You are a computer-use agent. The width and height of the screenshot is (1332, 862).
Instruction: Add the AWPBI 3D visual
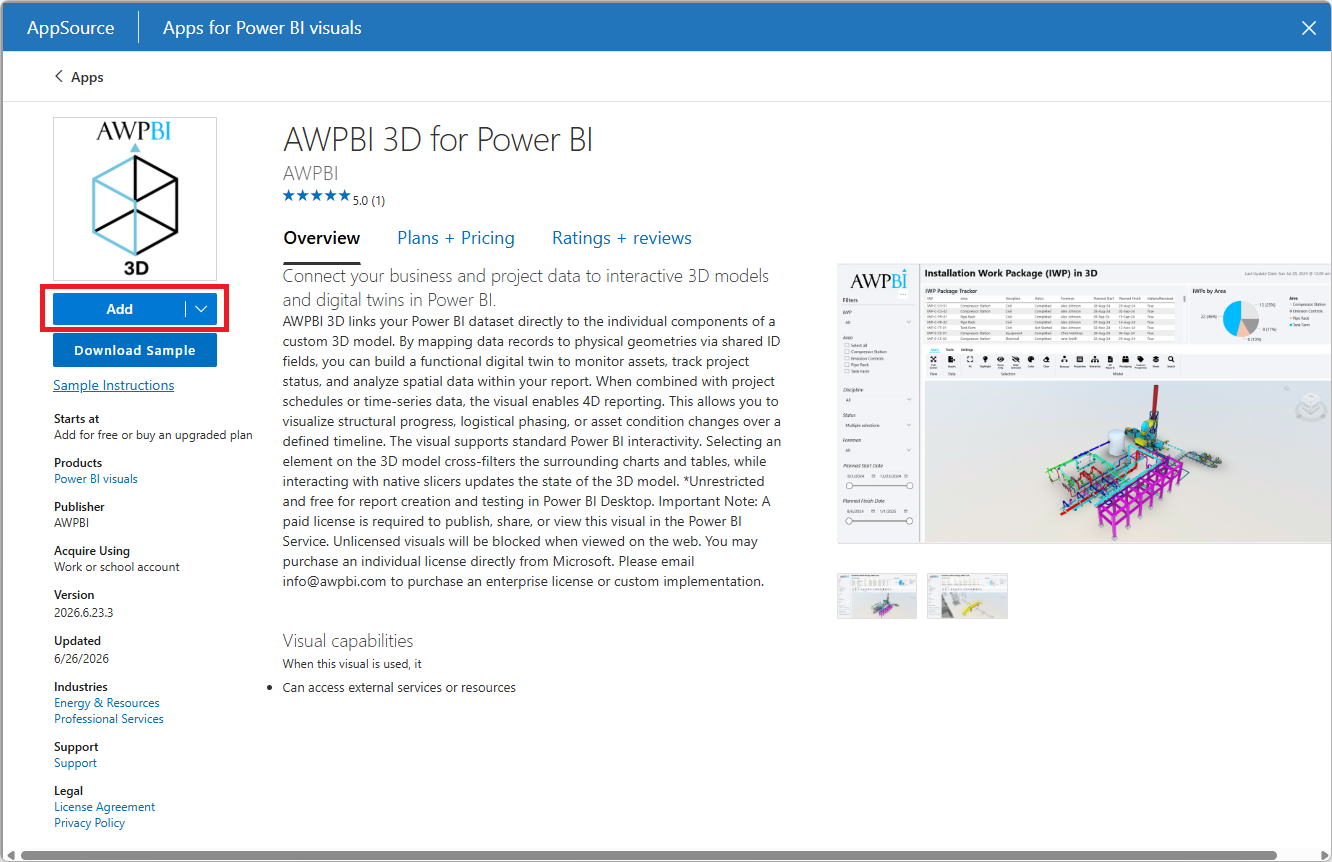(x=119, y=309)
